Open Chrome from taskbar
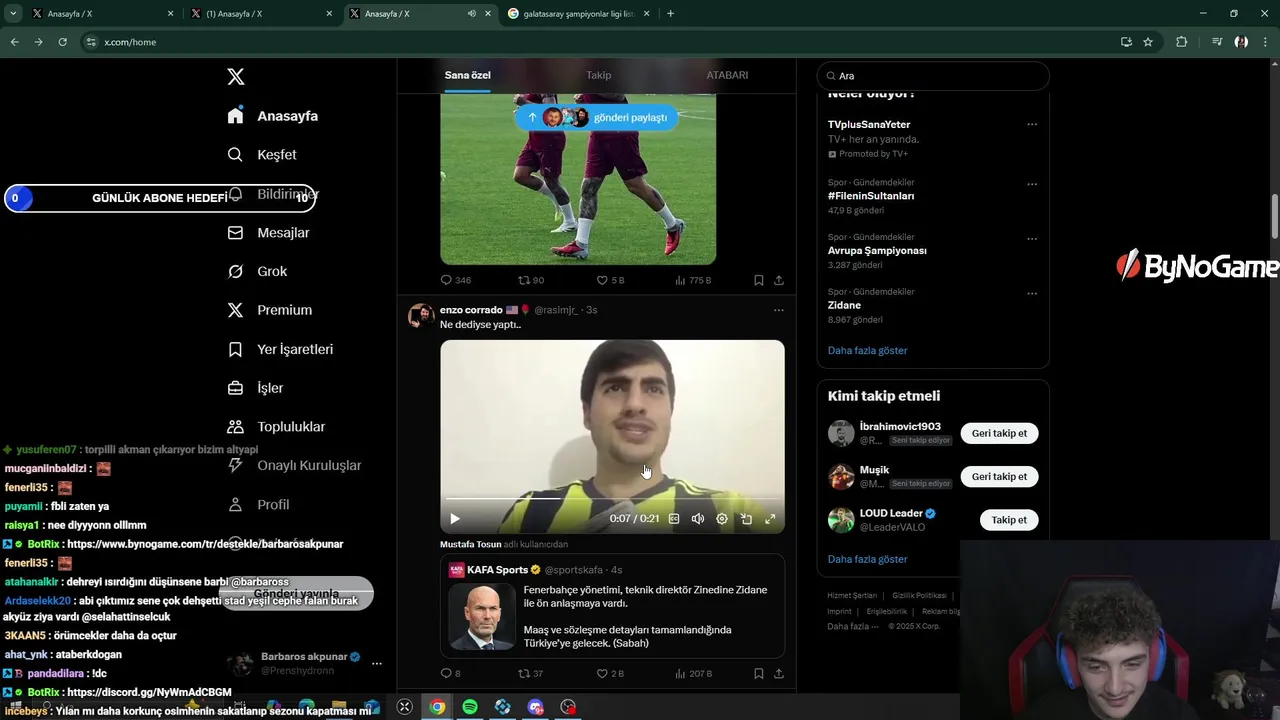This screenshot has width=1280, height=720. (x=437, y=707)
